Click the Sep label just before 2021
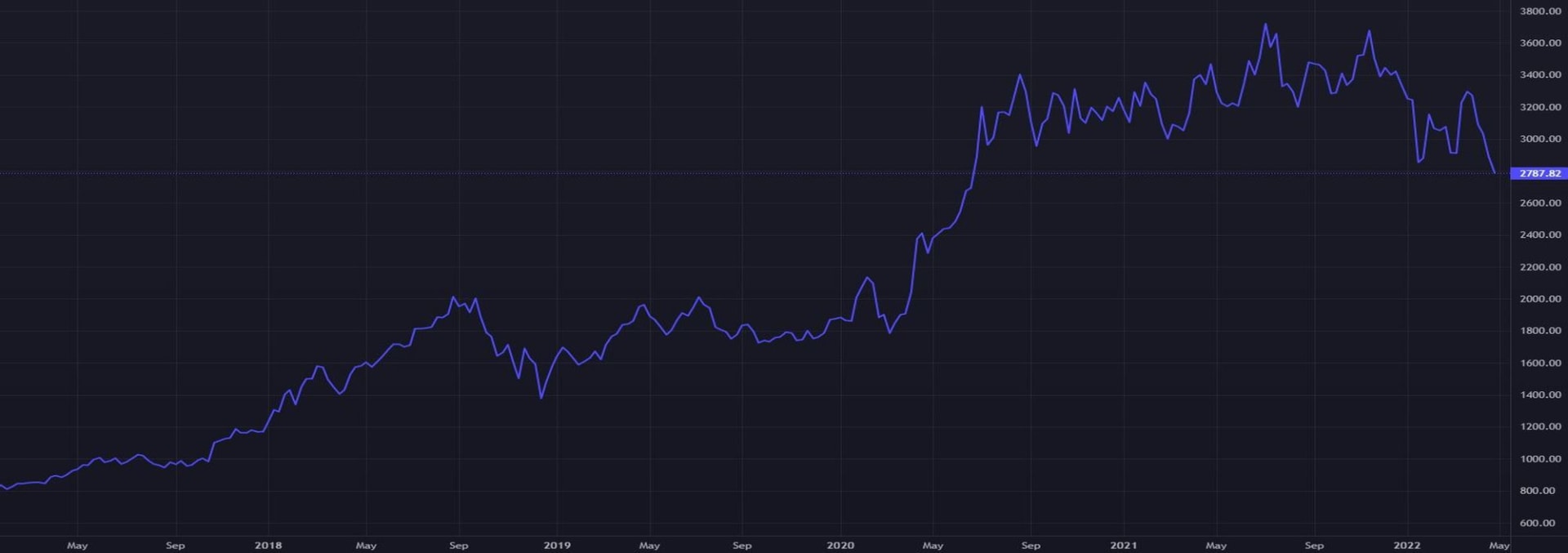This screenshot has height=553, width=1568. click(1031, 545)
